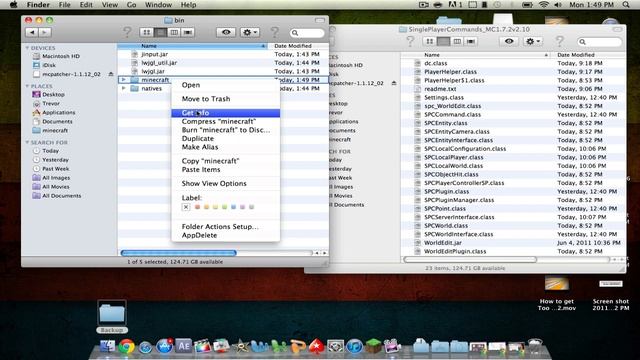Open the Trash in the Dock
This screenshot has width=640, height=360.
(x=535, y=346)
